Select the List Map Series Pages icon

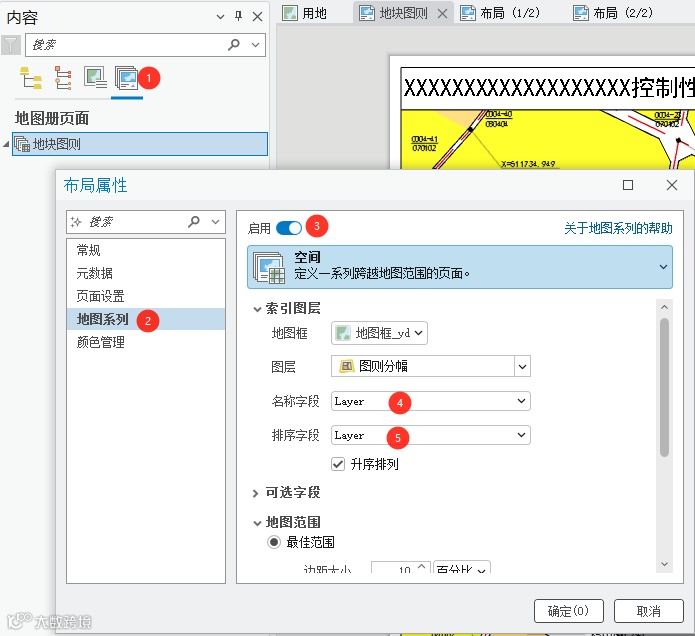(x=127, y=78)
